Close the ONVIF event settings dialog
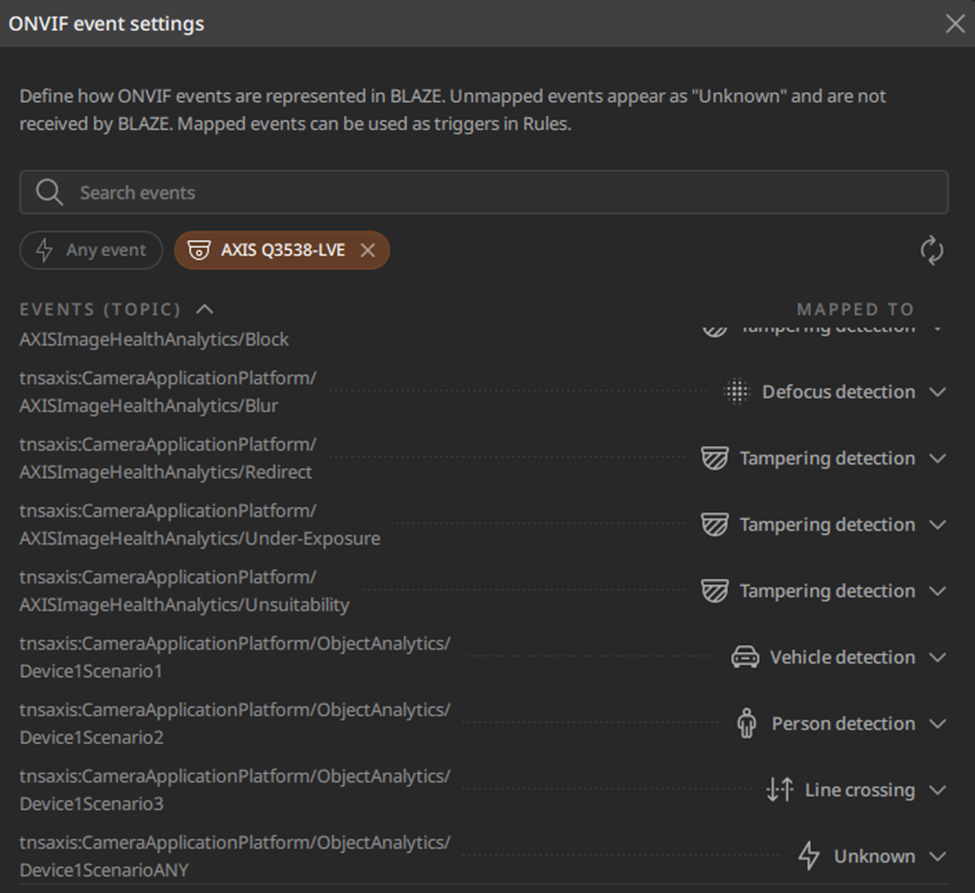Screen dimensions: 975x893 tap(954, 24)
